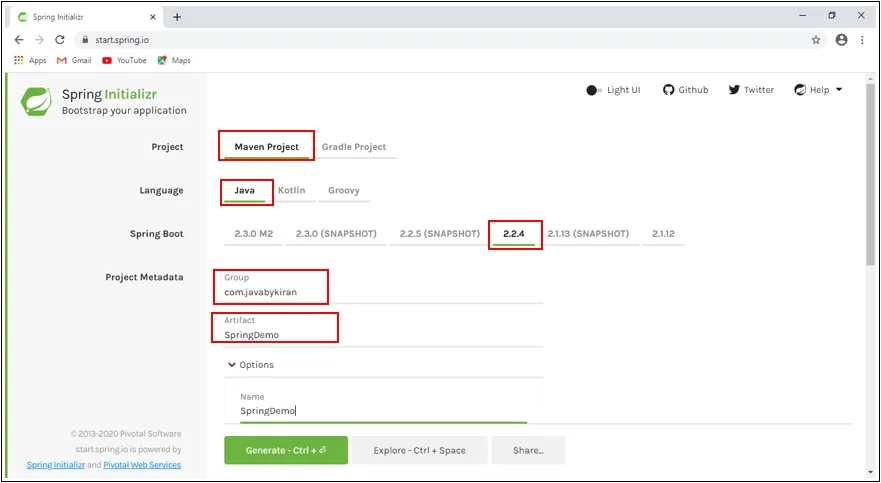Open the Help dropdown menu
Viewport: 881px width, 483px height.
point(818,90)
